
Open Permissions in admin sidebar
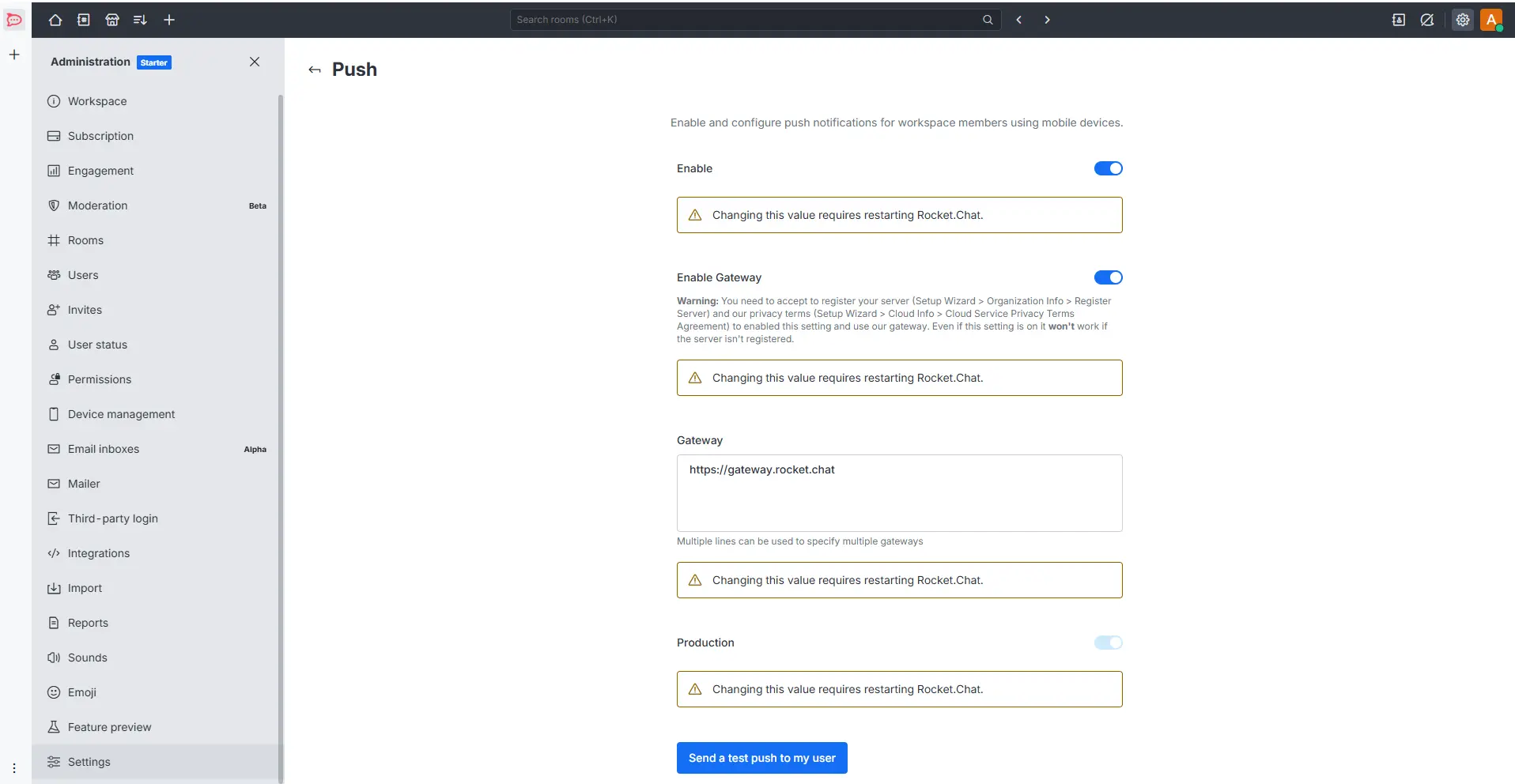(x=157, y=379)
